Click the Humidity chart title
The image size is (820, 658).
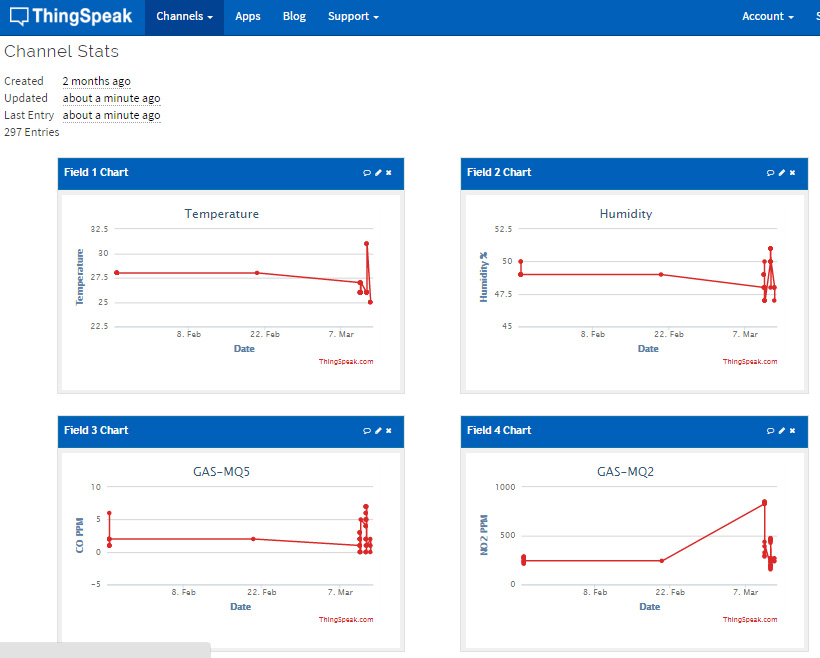point(626,214)
